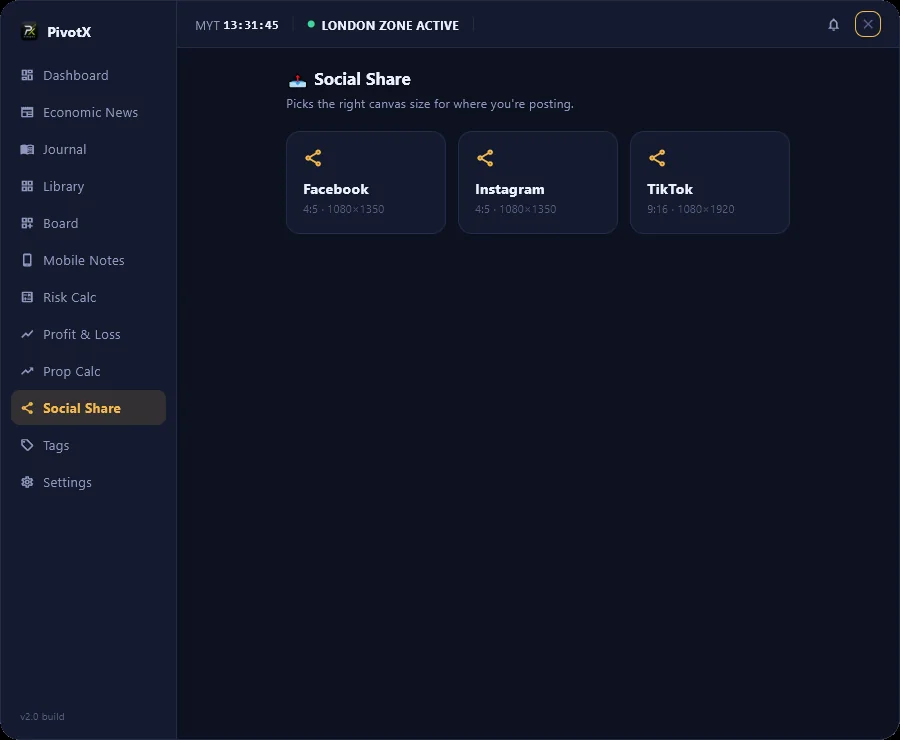Image resolution: width=900 pixels, height=740 pixels.
Task: Click the Social Share page heading
Action: point(362,79)
